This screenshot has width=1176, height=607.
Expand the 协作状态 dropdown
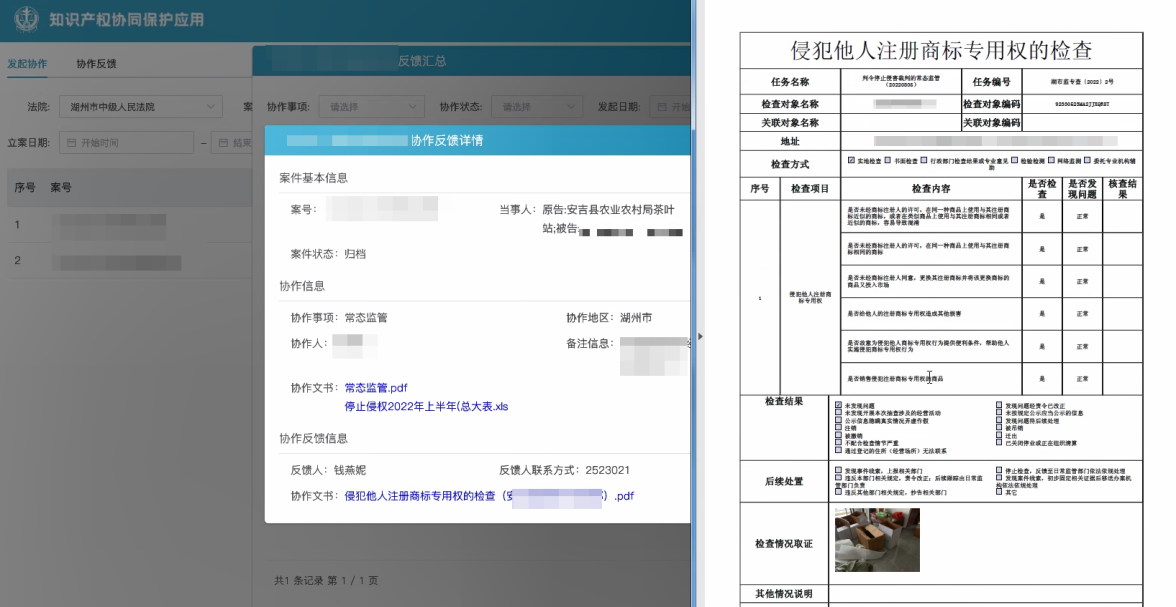point(540,107)
